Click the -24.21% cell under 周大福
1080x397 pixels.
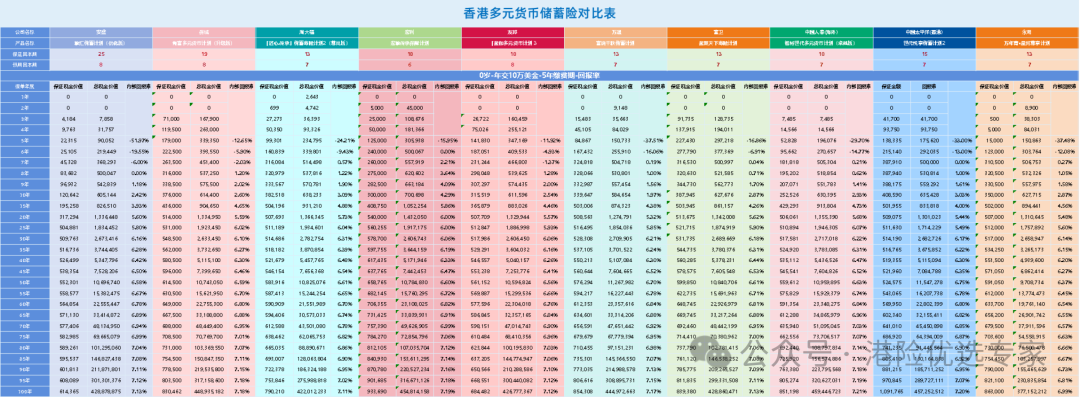(x=345, y=141)
